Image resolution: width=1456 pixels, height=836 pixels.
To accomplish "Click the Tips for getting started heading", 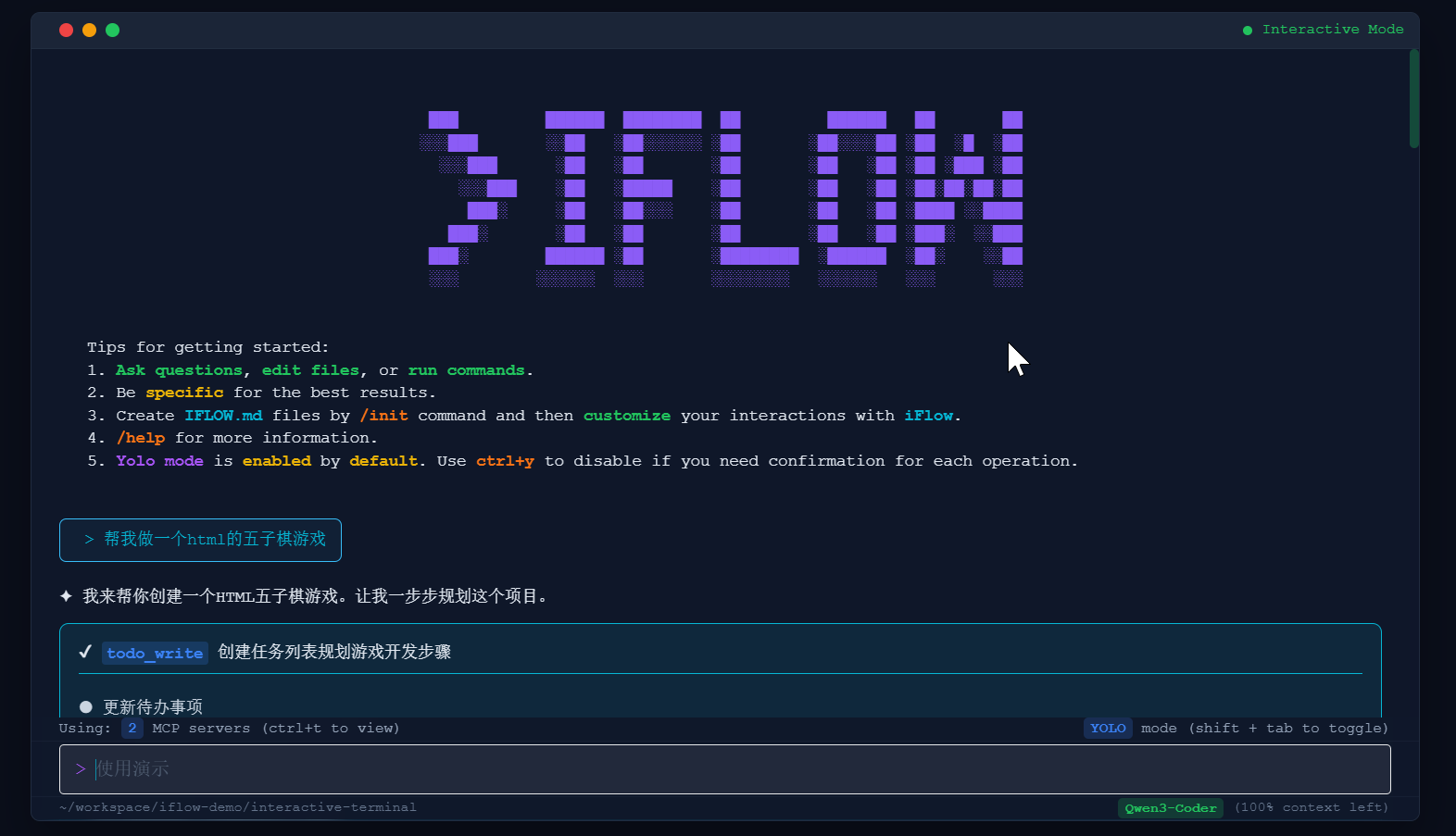I will point(207,347).
